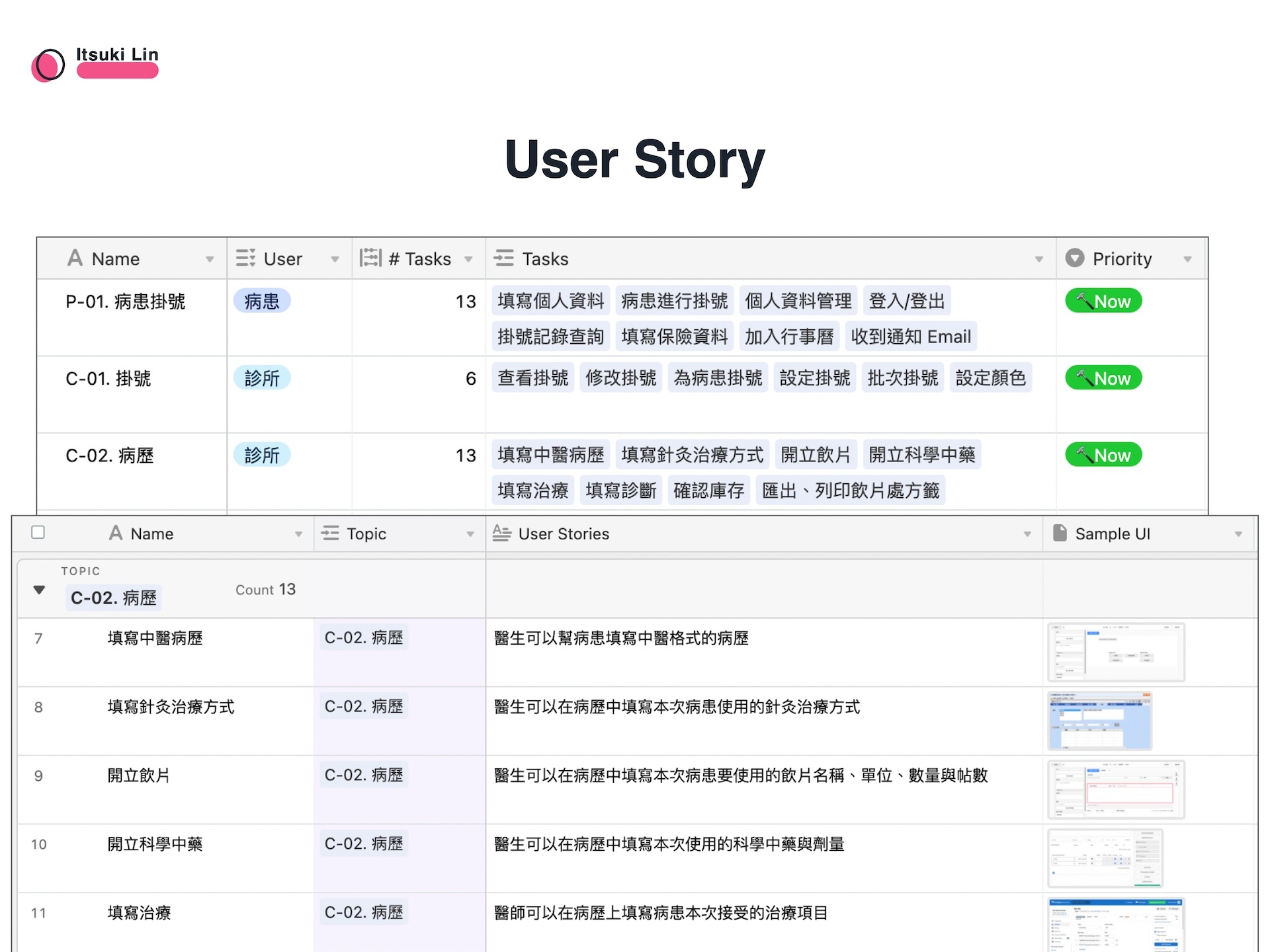Open the User Stories column dropdown arrow
This screenshot has width=1270, height=952.
[1027, 533]
